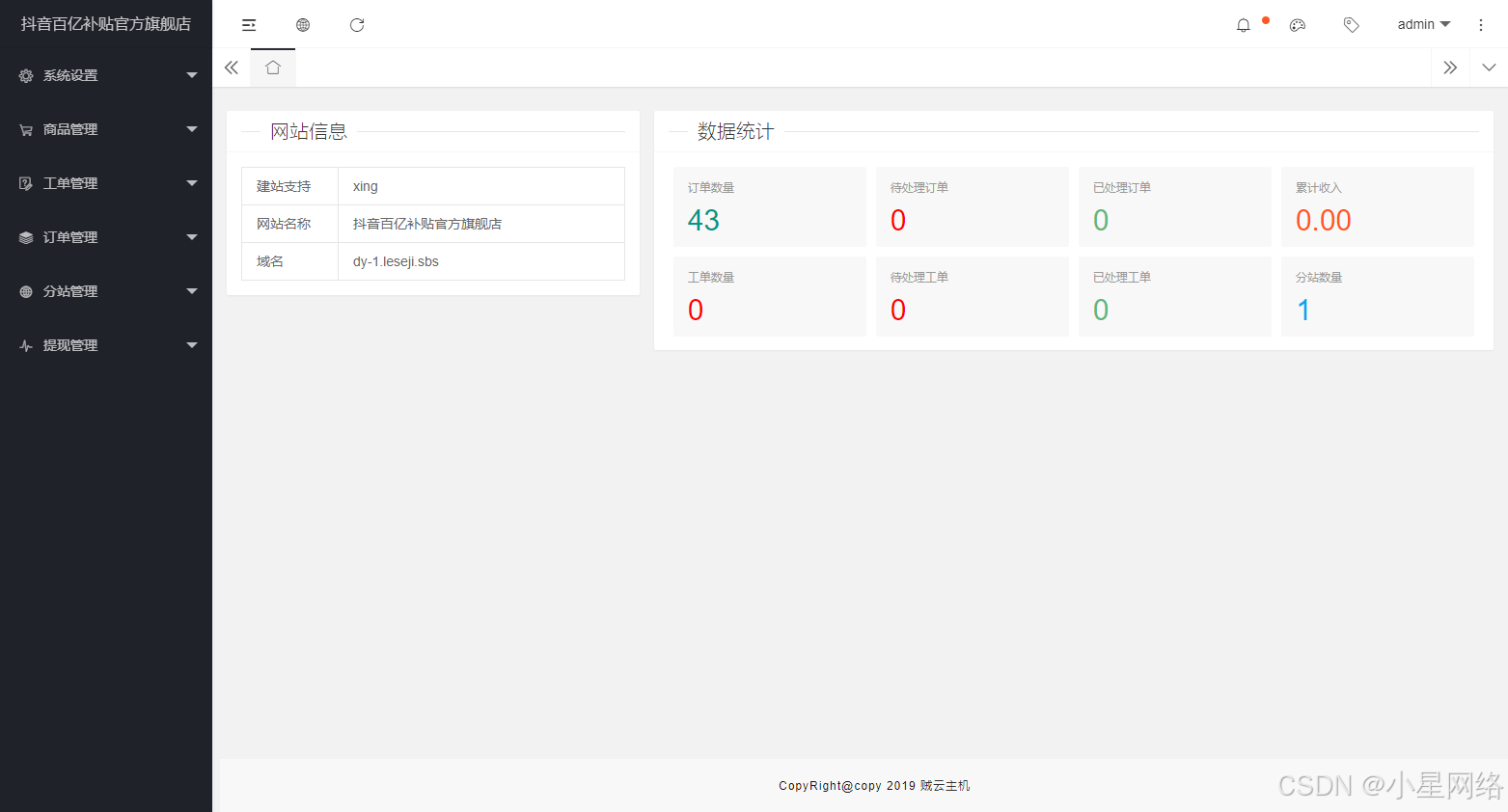1508x812 pixels.
Task: Click the site title 抖音百亿补贴官方旗舰店 logo
Action: tap(106, 24)
